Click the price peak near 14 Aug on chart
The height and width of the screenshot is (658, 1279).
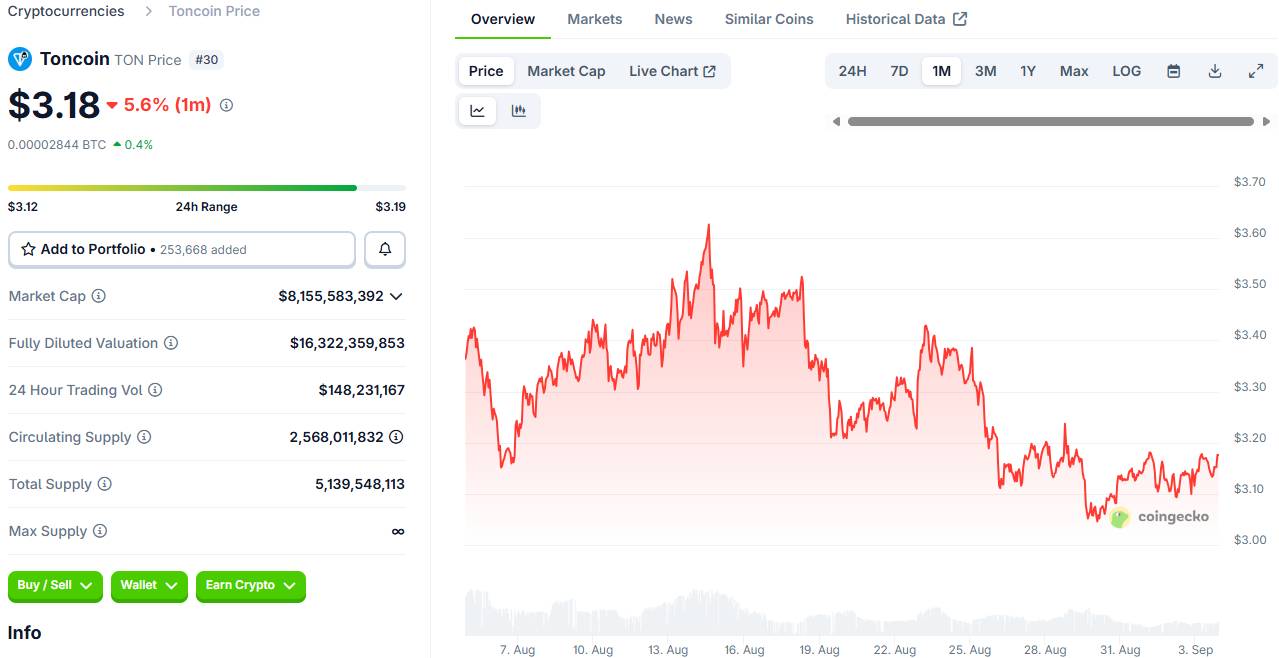pyautogui.click(x=708, y=226)
